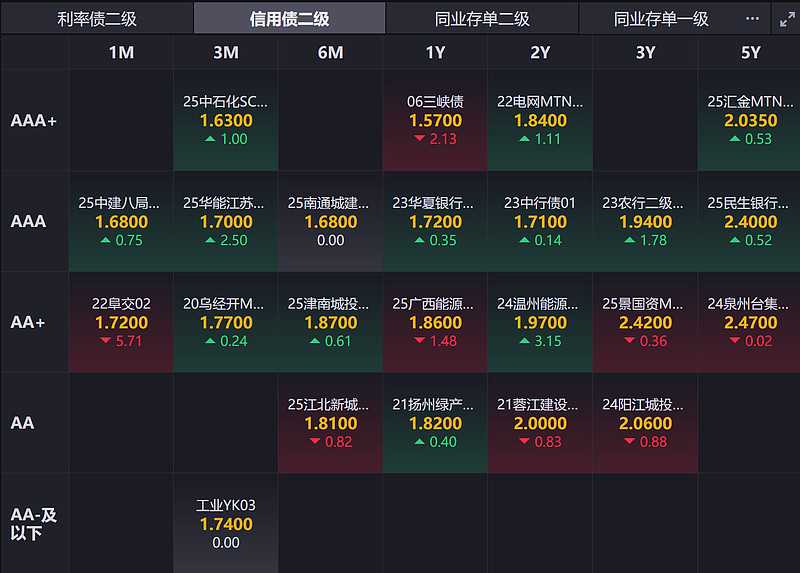Open the 21扬州绿产 bond cell

pos(435,422)
